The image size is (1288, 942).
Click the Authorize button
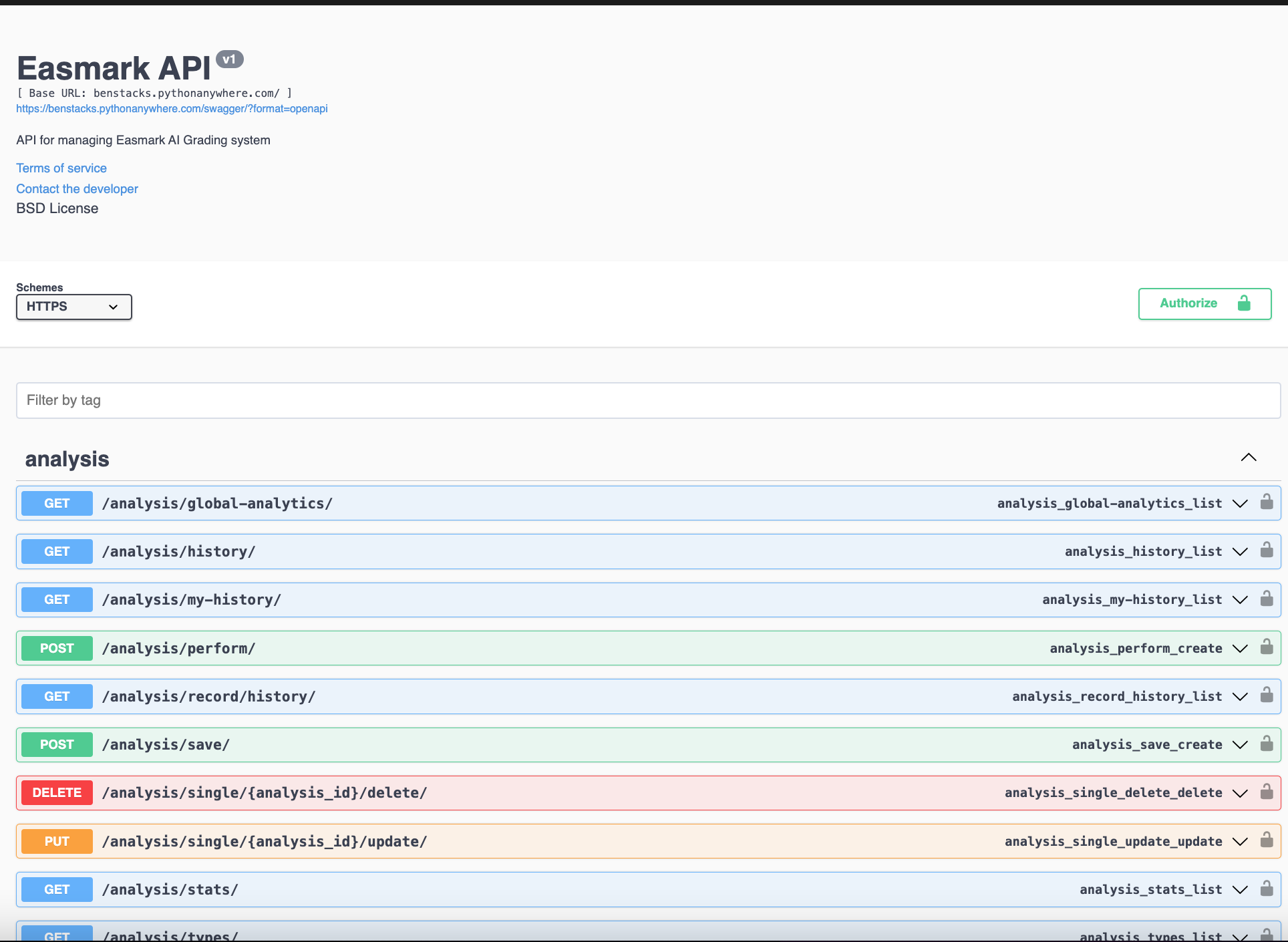pos(1204,304)
